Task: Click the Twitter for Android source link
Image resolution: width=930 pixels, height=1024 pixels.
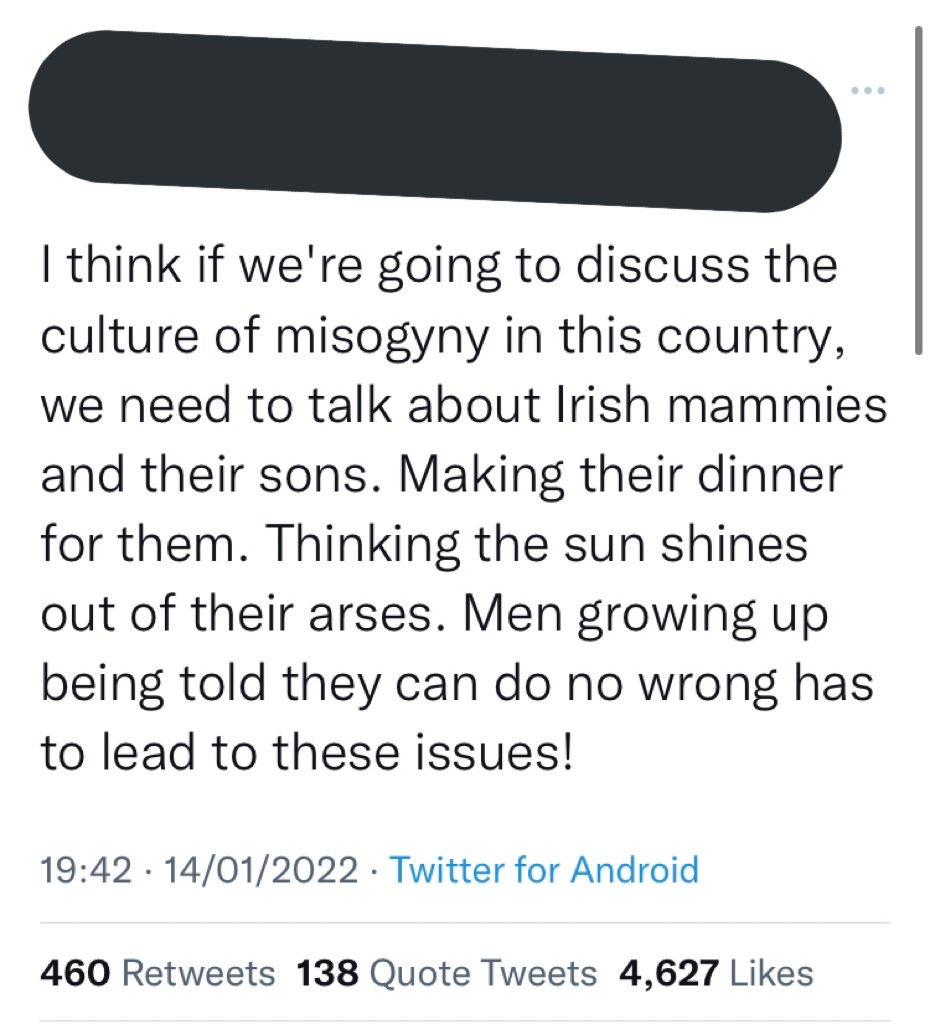Action: [x=544, y=870]
